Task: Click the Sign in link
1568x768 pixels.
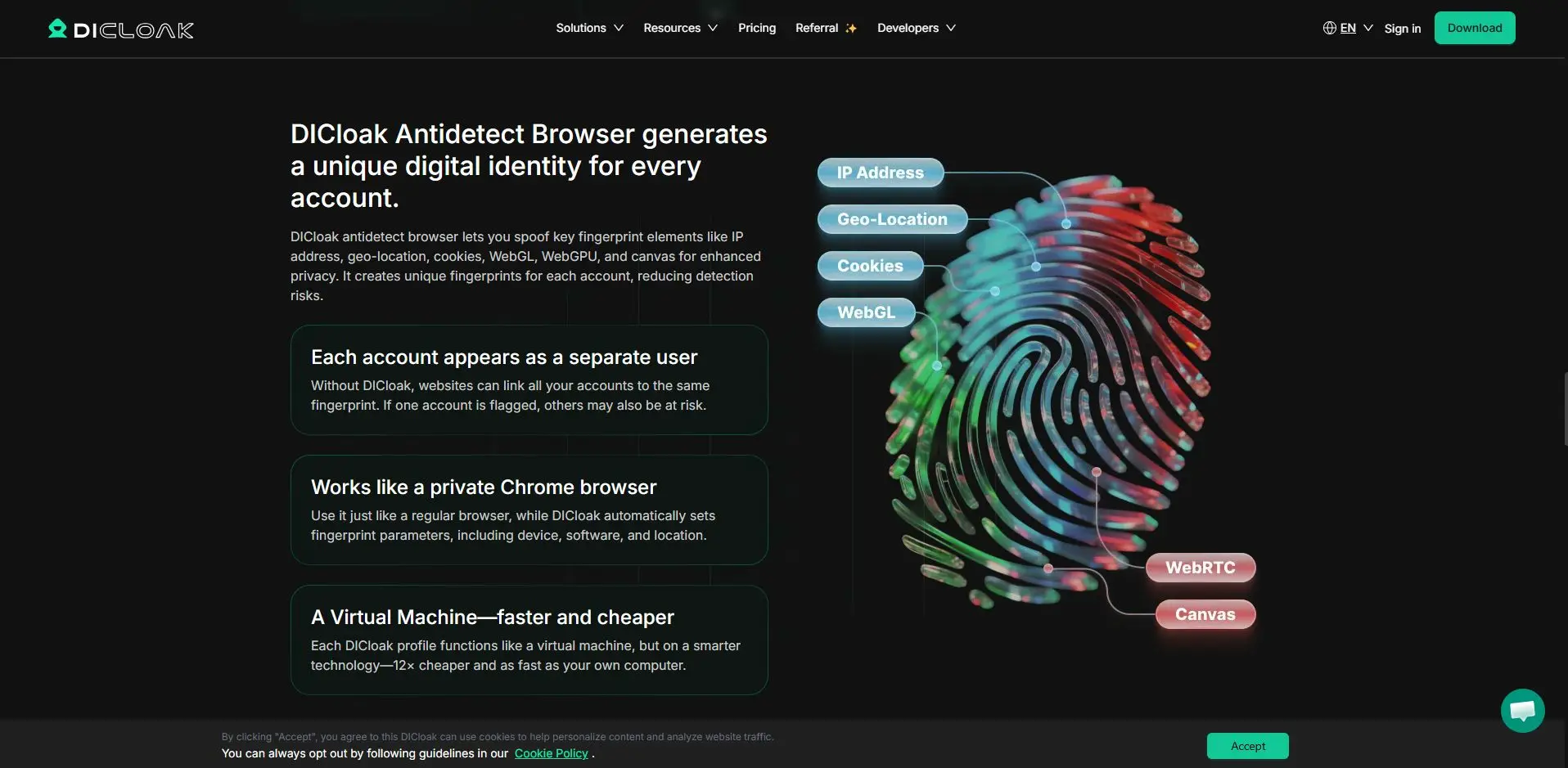Action: [x=1403, y=29]
